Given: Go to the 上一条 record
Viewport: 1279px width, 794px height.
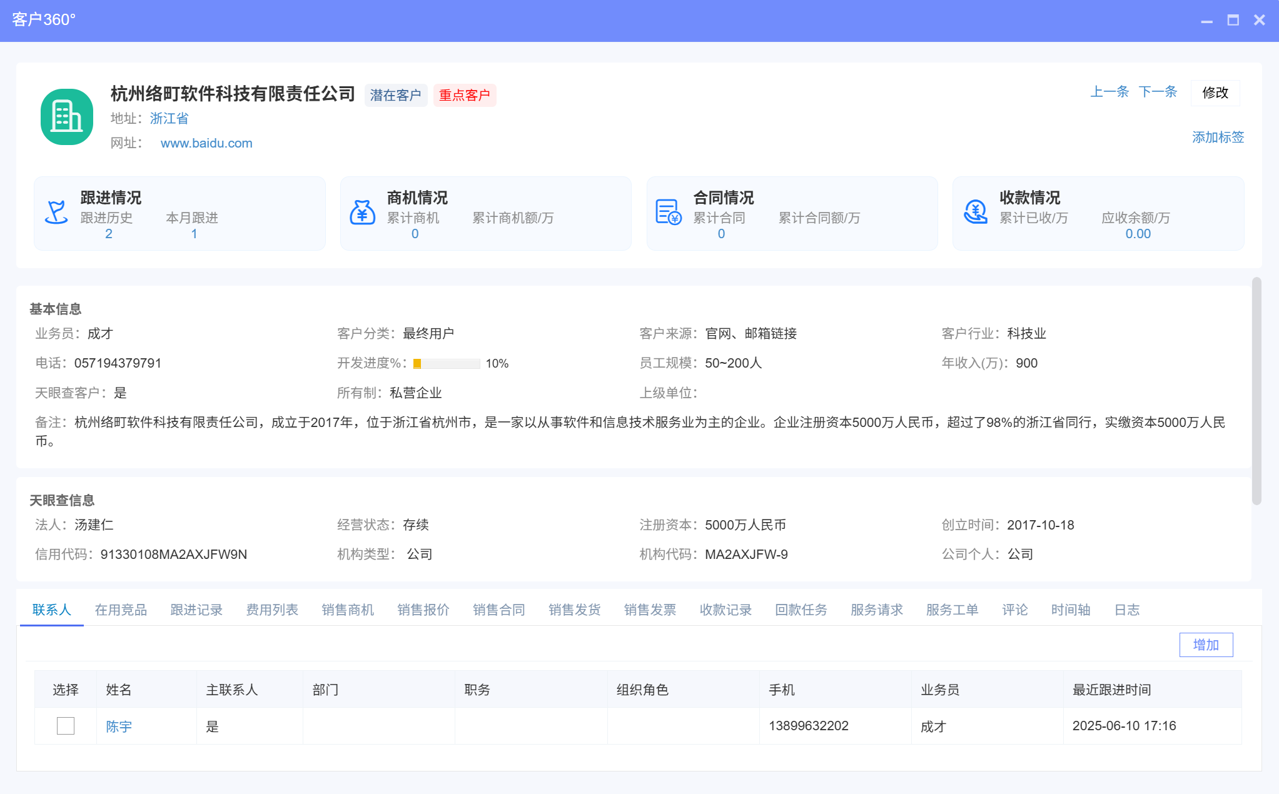Looking at the screenshot, I should pyautogui.click(x=1109, y=91).
